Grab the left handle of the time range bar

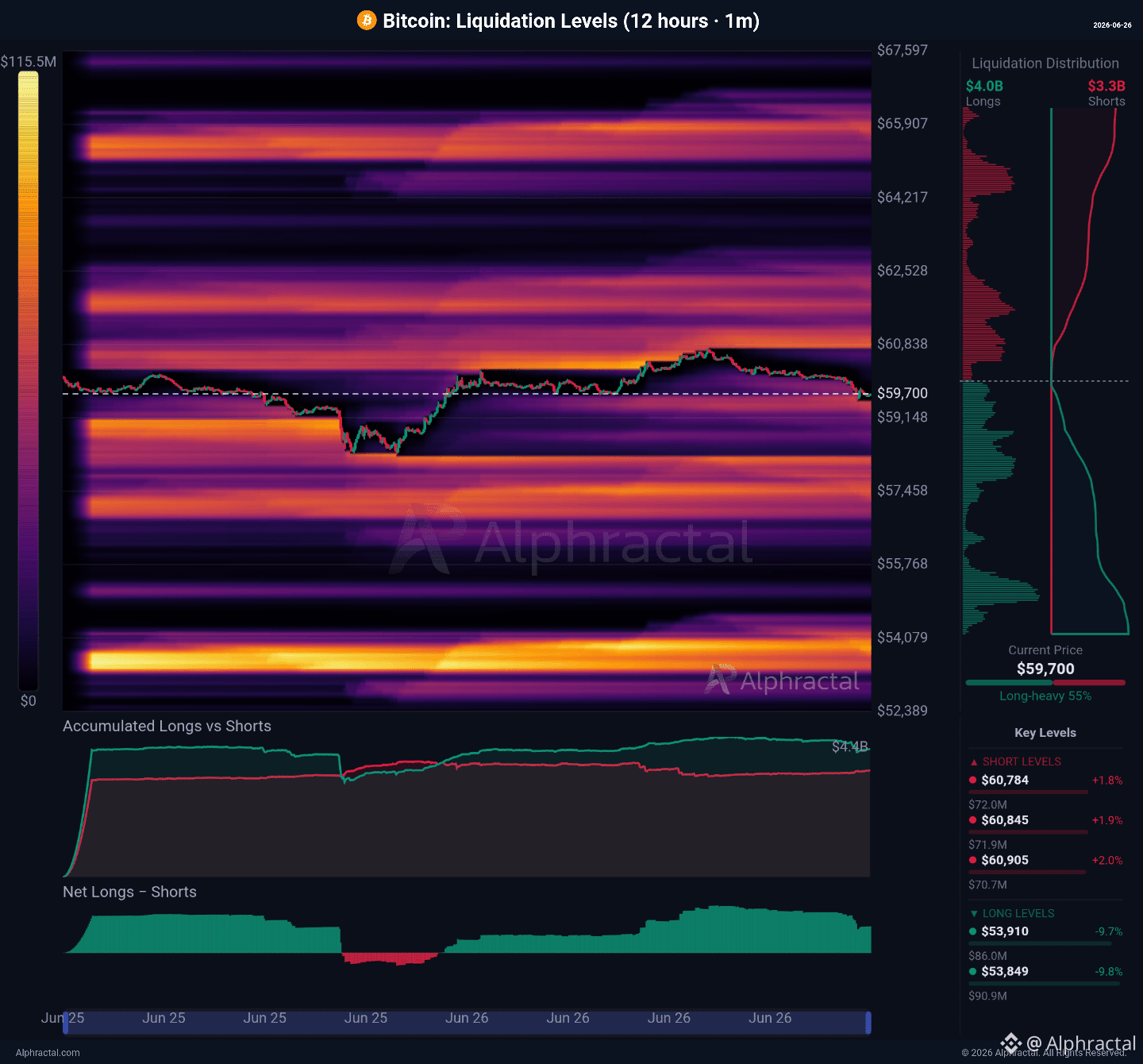click(66, 1022)
